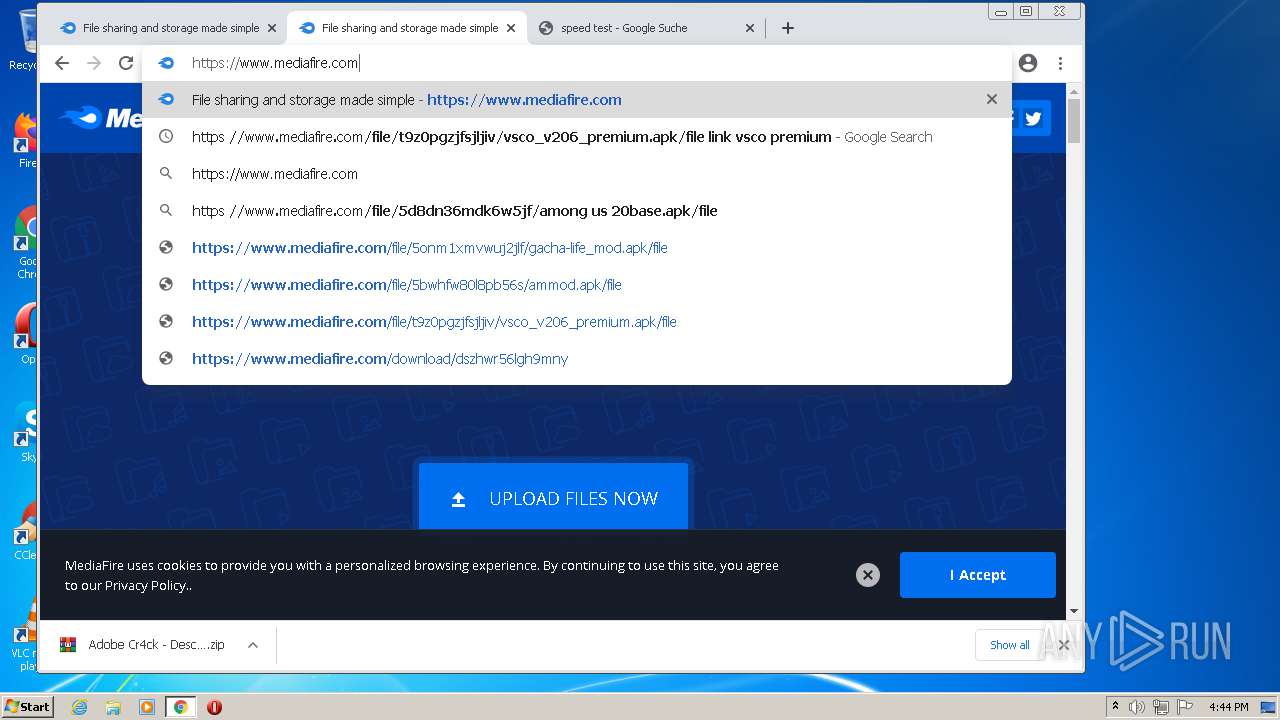
Task: Click the 4:44 PM taskbar clock
Action: click(x=1229, y=707)
